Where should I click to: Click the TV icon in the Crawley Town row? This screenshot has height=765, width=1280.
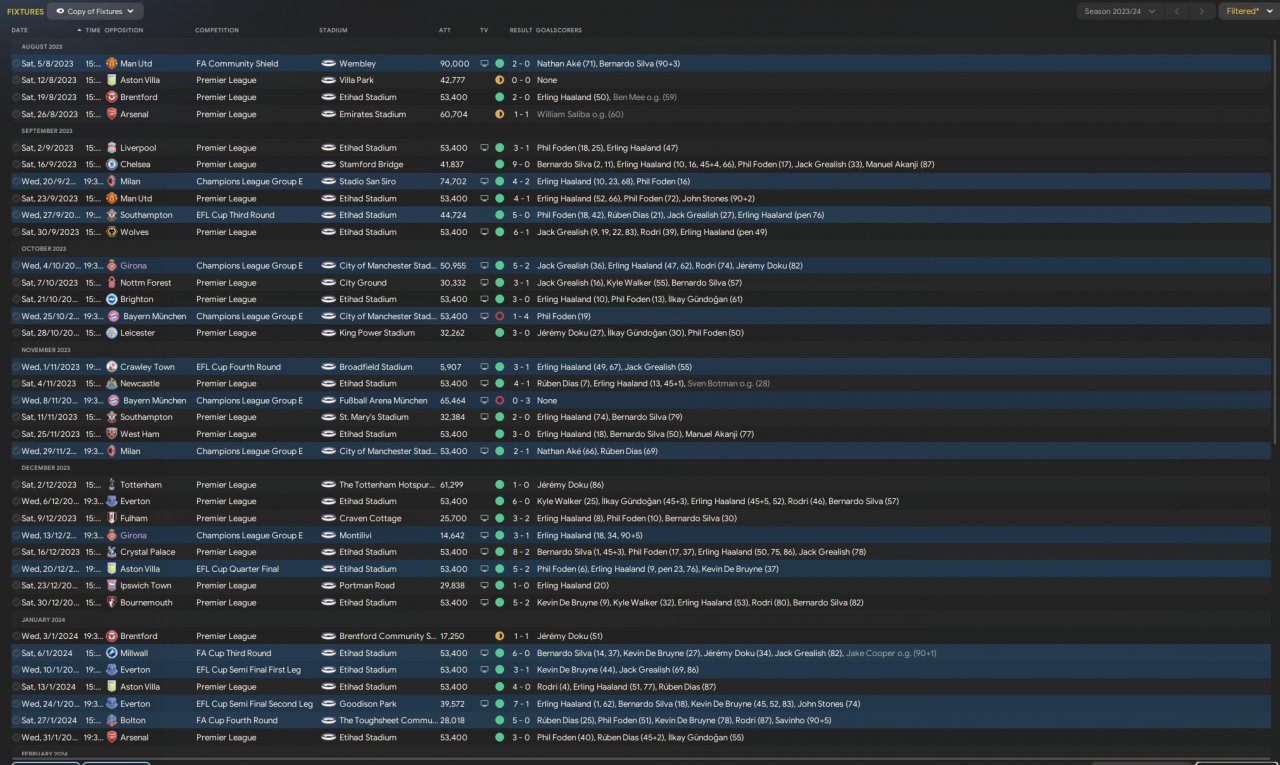click(x=484, y=367)
